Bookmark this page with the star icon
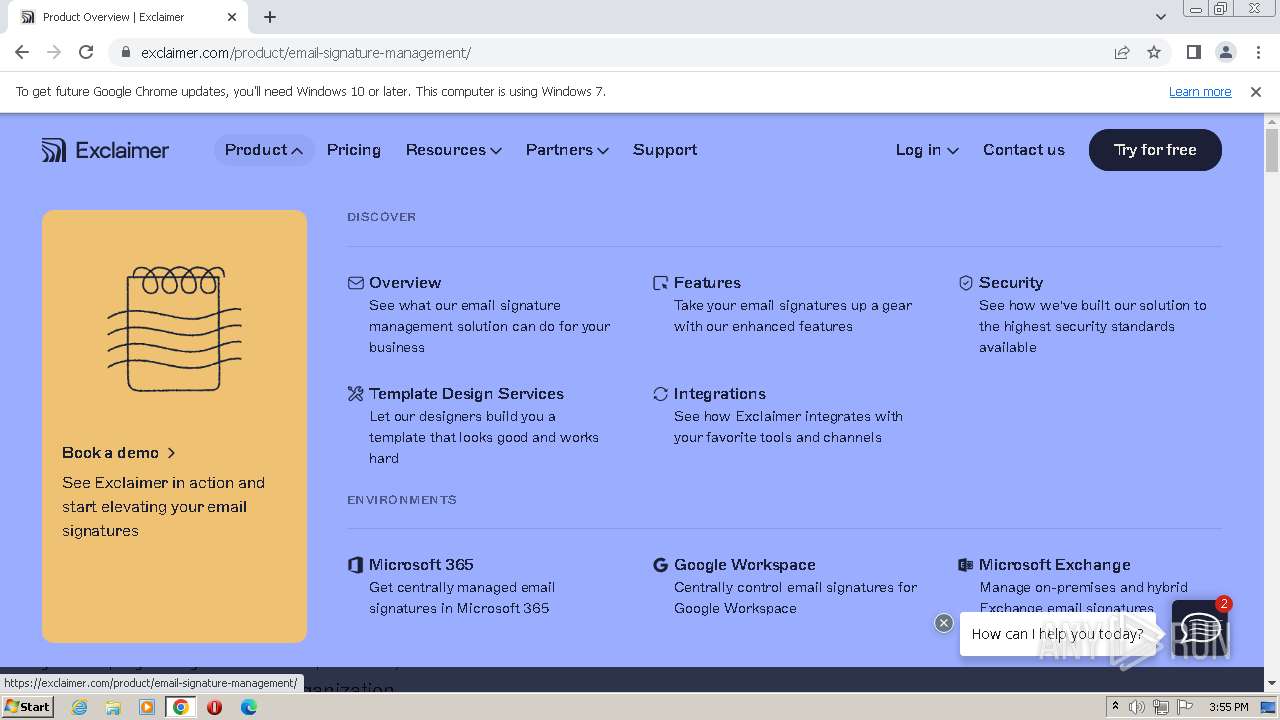The width and height of the screenshot is (1280, 720). [x=1154, y=52]
